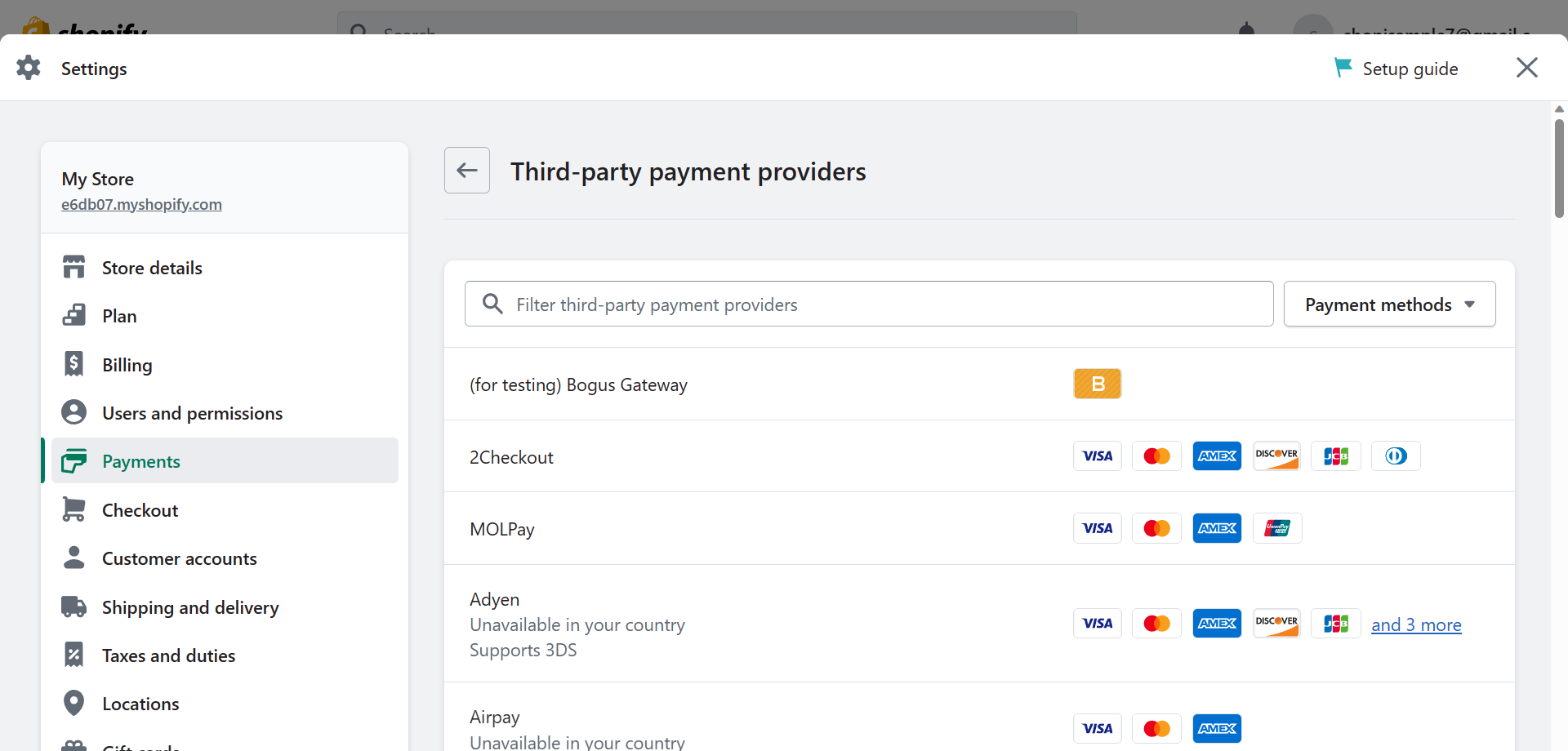Click the Bogus Gateway B badge icon
The width and height of the screenshot is (1568, 751).
[1097, 384]
